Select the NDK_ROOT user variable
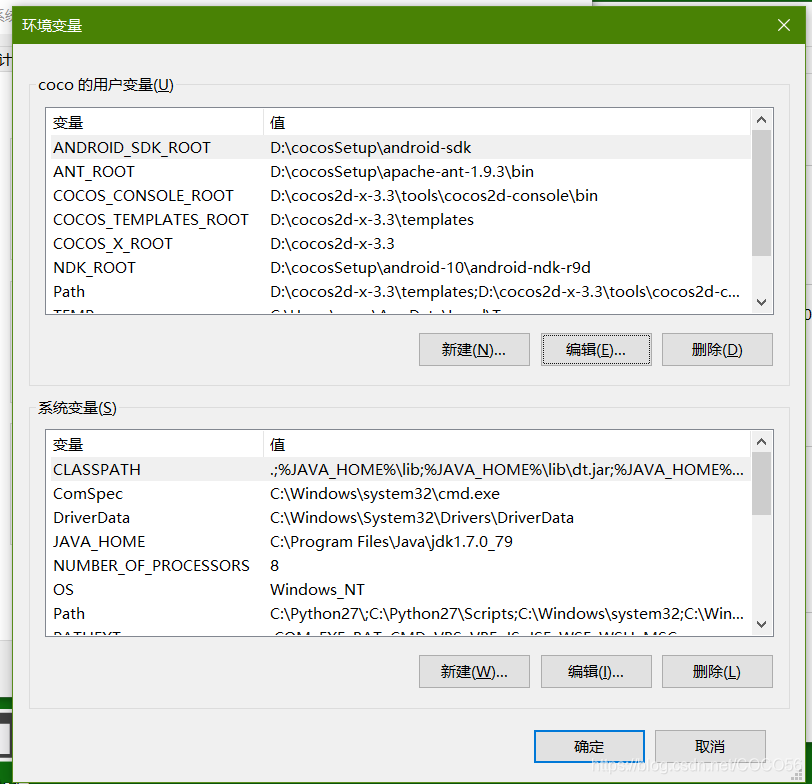The image size is (812, 784). [x=400, y=268]
